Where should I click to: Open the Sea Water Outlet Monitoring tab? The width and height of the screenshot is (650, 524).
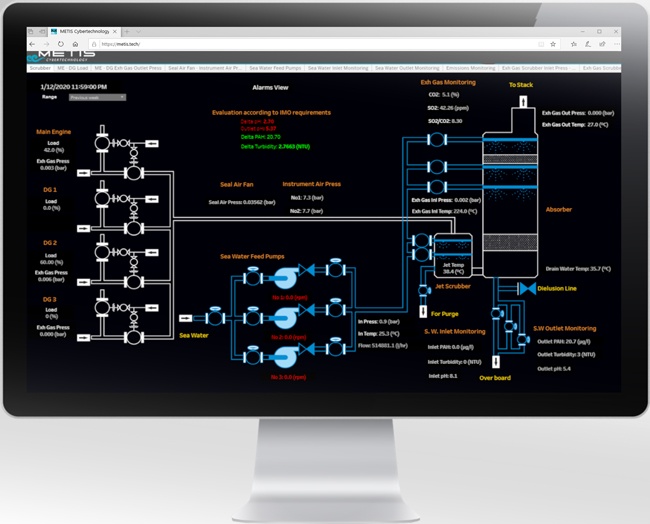tap(407, 68)
